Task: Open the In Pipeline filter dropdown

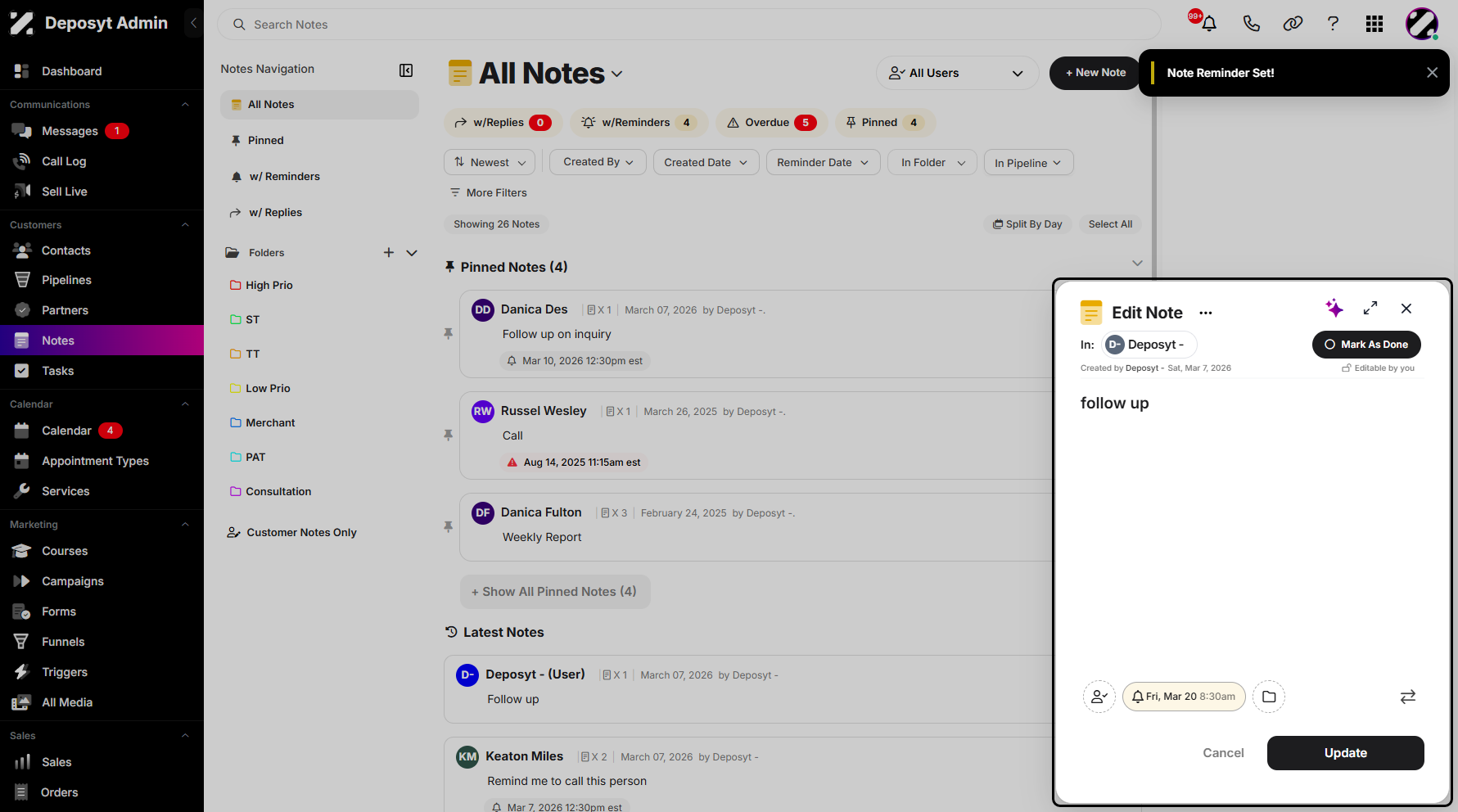Action: click(x=1028, y=162)
